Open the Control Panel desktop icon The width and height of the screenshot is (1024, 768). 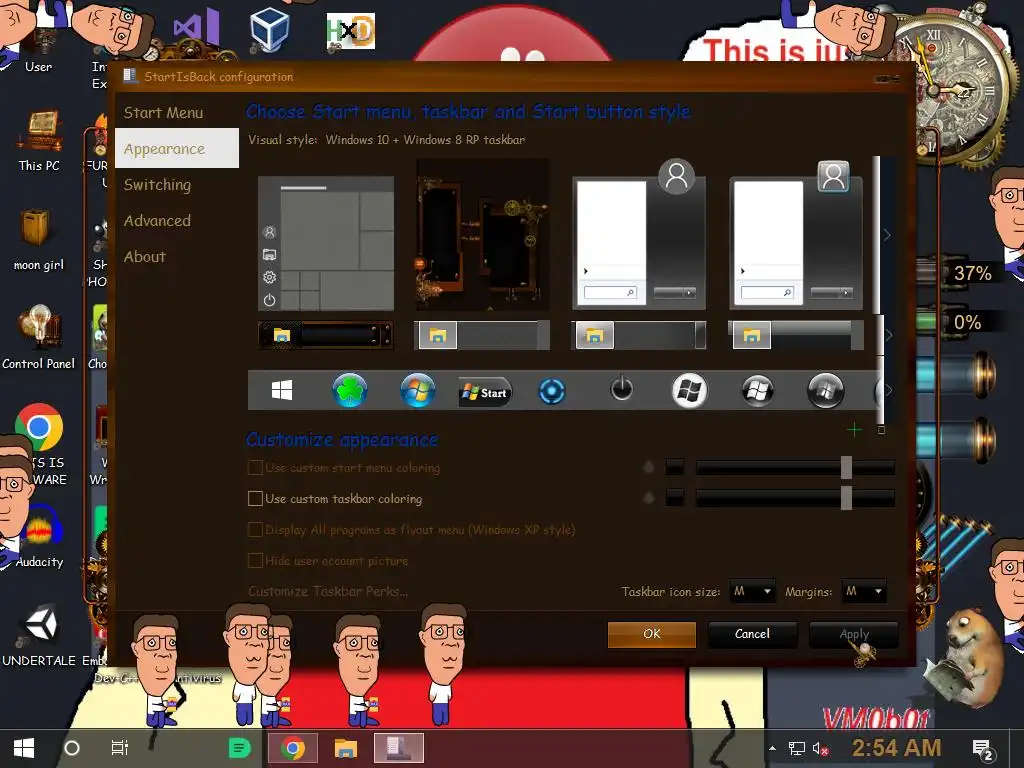39,338
